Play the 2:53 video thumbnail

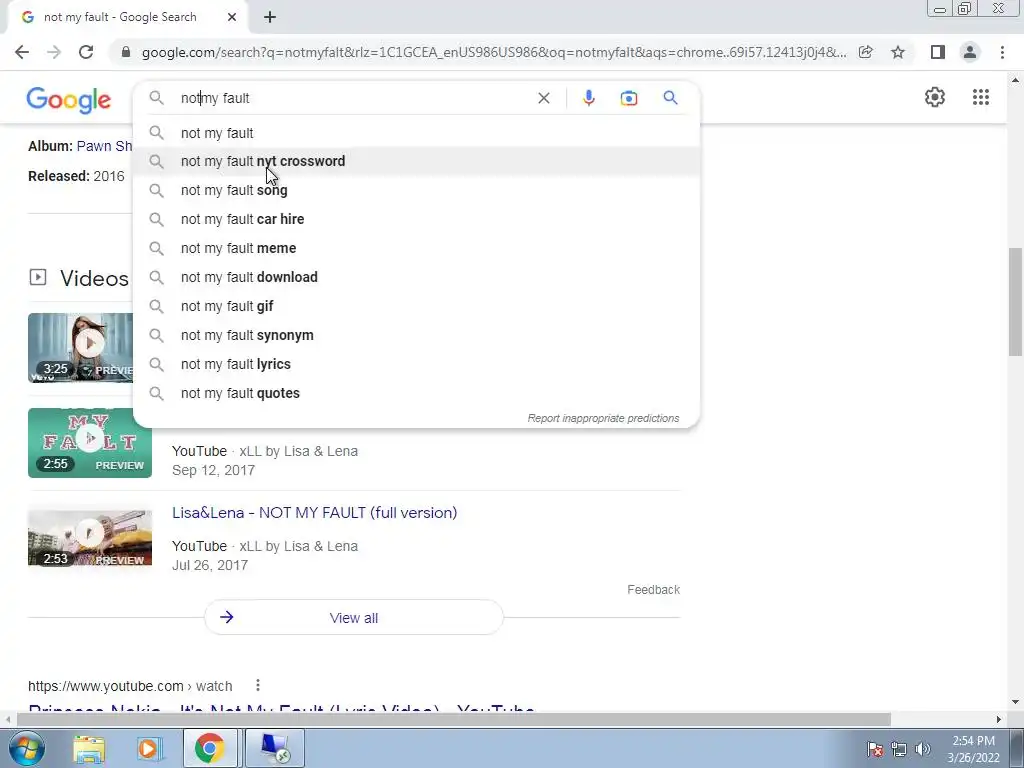pos(89,537)
